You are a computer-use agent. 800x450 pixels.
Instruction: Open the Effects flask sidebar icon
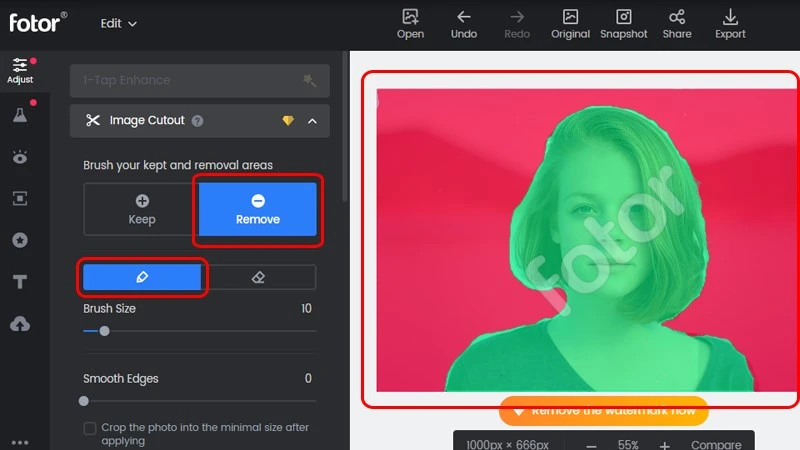[19, 115]
